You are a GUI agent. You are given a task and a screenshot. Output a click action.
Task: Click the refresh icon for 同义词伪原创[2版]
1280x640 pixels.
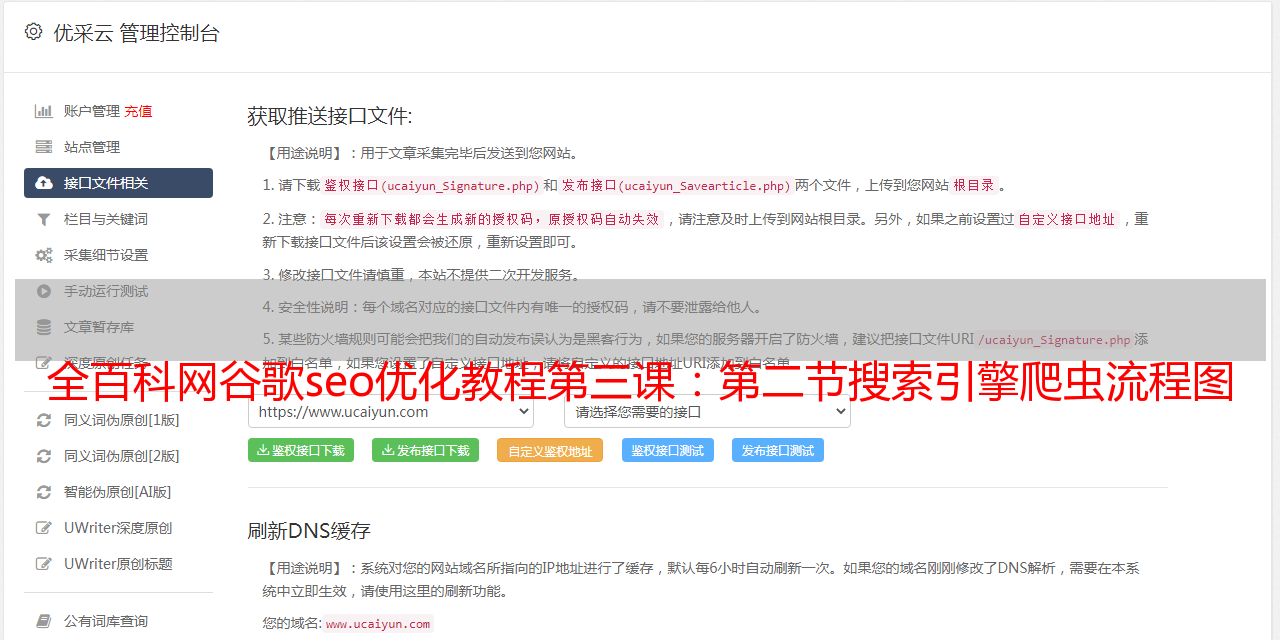(44, 456)
